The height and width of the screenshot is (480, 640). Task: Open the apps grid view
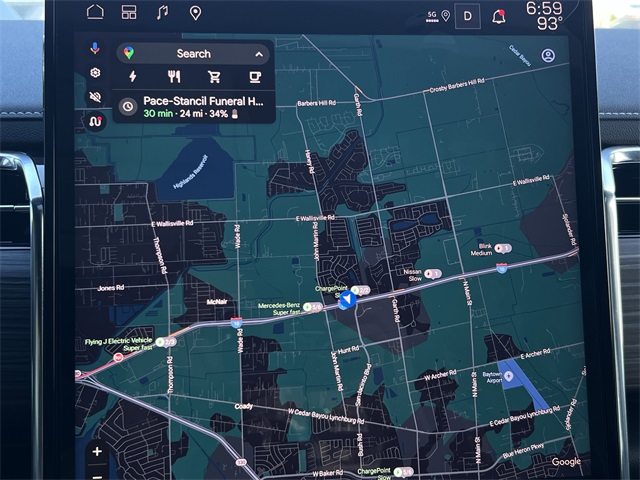pos(128,12)
